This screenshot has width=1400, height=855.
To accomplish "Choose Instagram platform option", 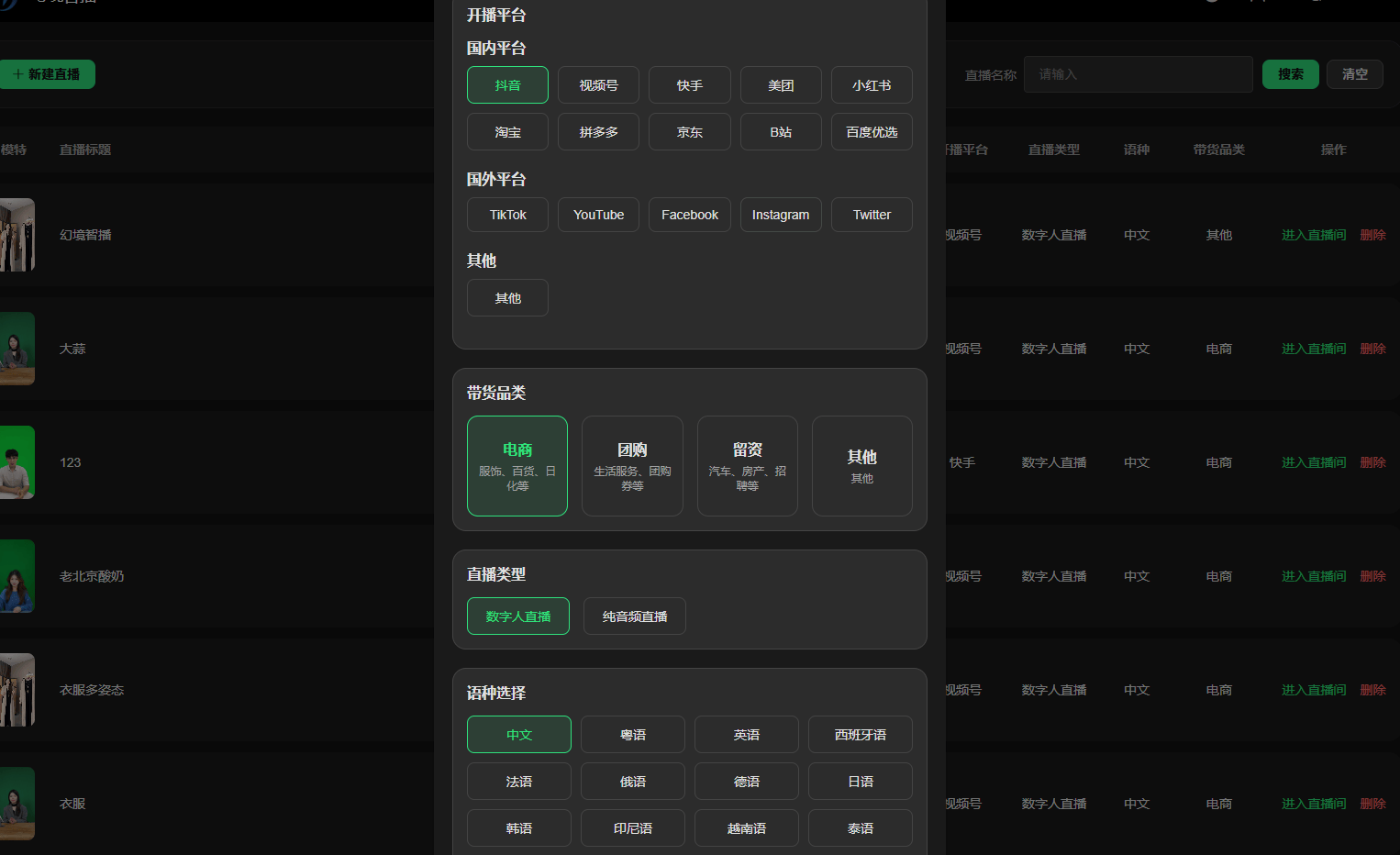I will coord(780,215).
